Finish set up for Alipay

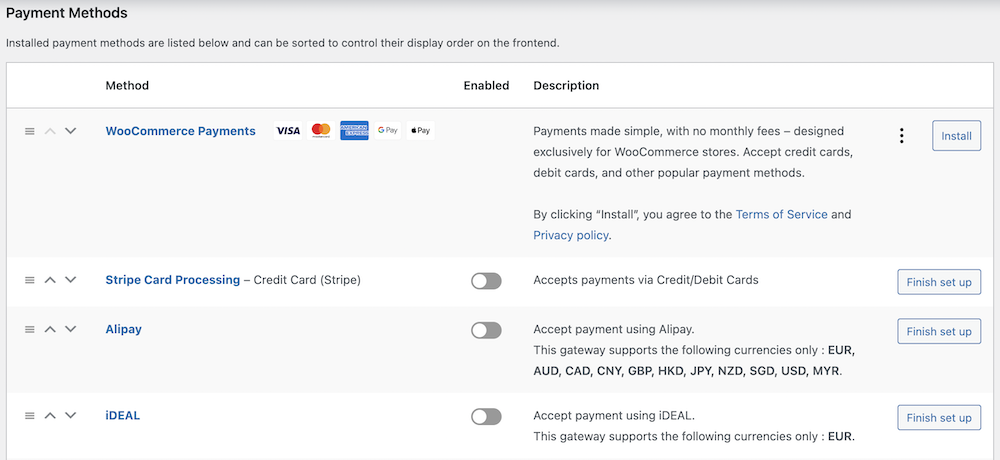(939, 331)
